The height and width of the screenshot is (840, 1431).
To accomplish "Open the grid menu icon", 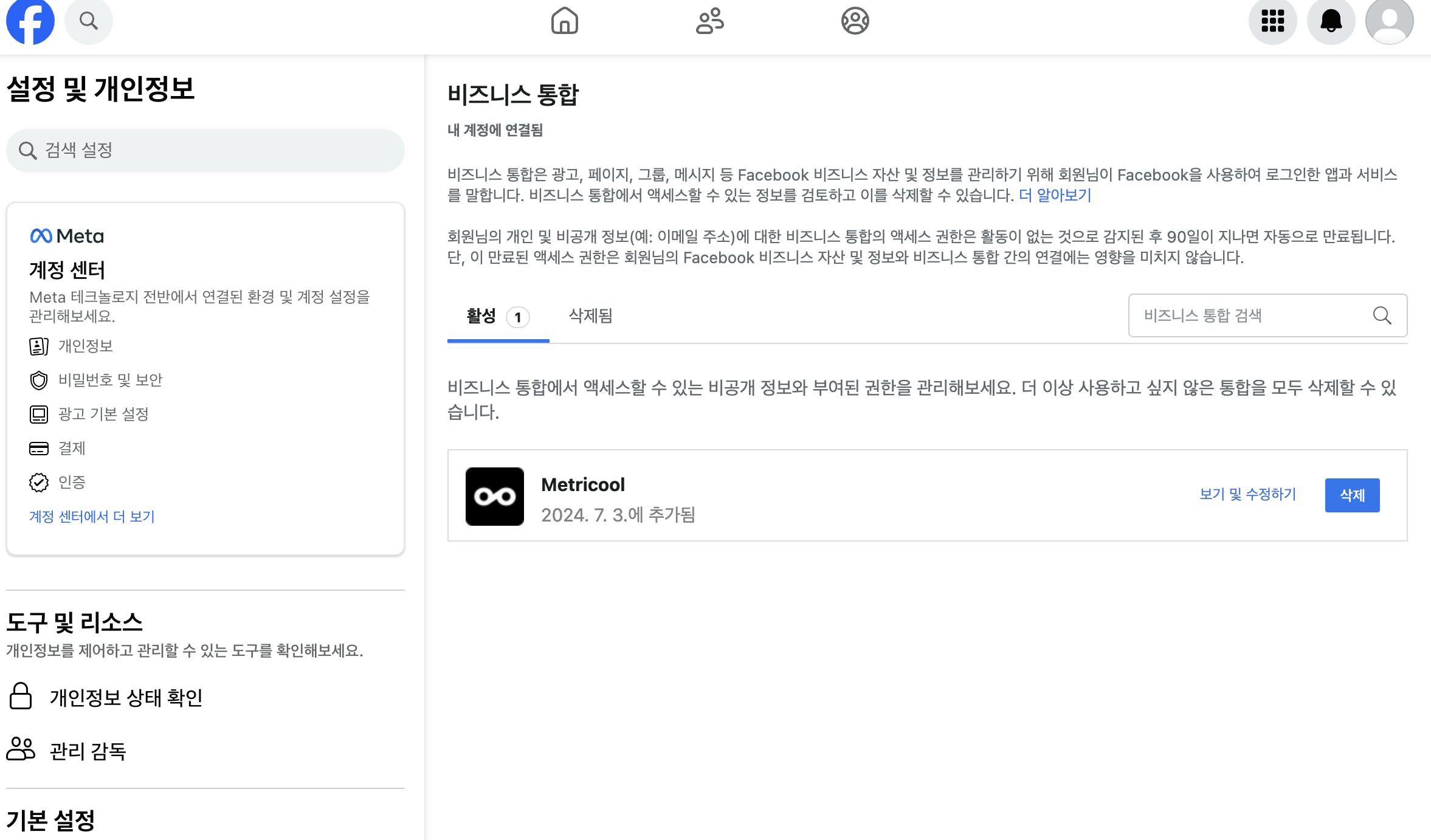I will pyautogui.click(x=1272, y=21).
